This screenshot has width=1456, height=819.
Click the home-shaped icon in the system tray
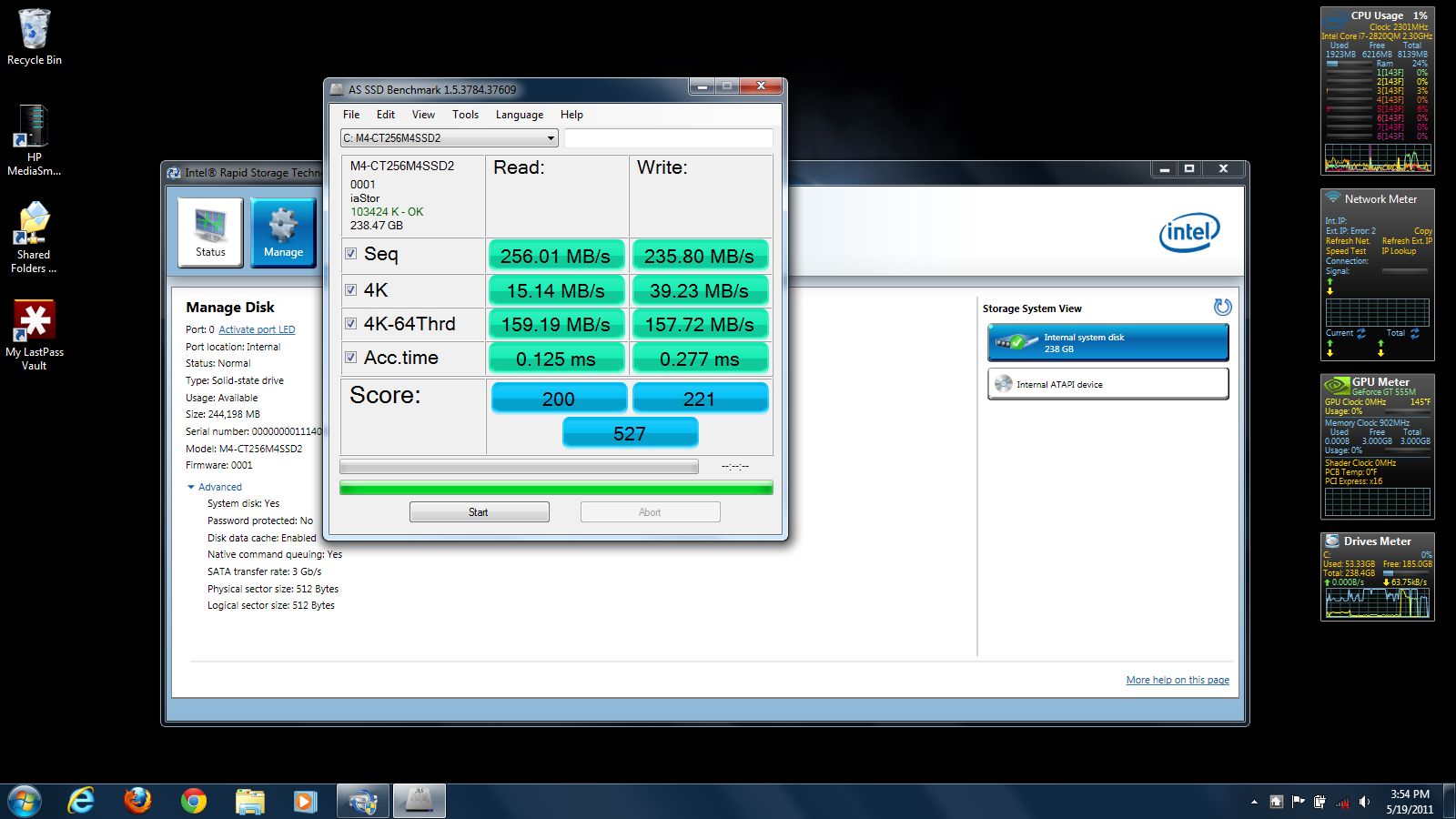tap(1277, 802)
